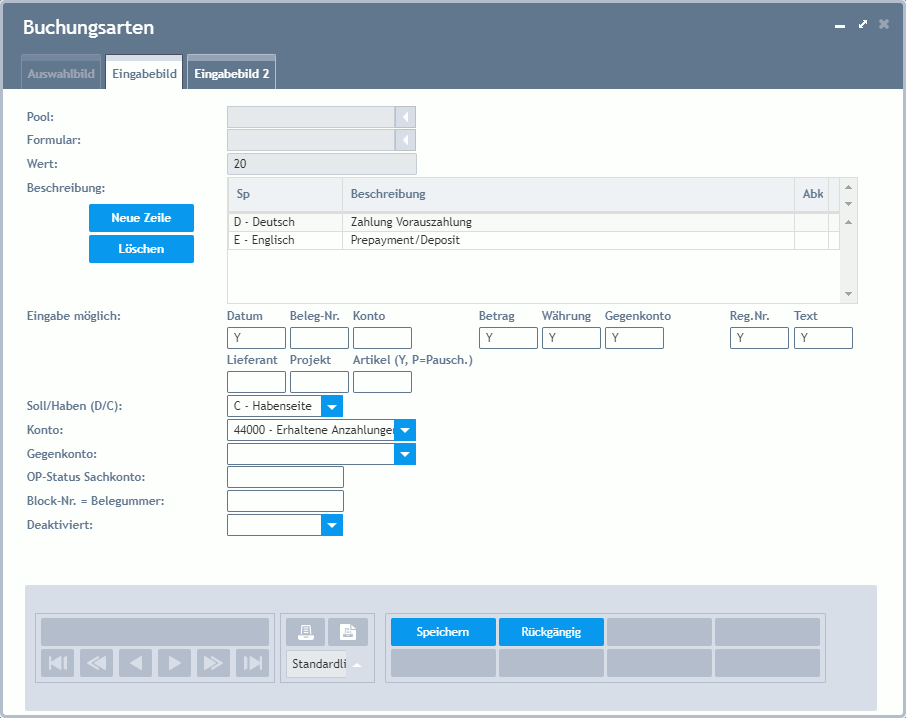Switch to the Auswahlbild tab
The height and width of the screenshot is (718, 906).
[x=61, y=73]
